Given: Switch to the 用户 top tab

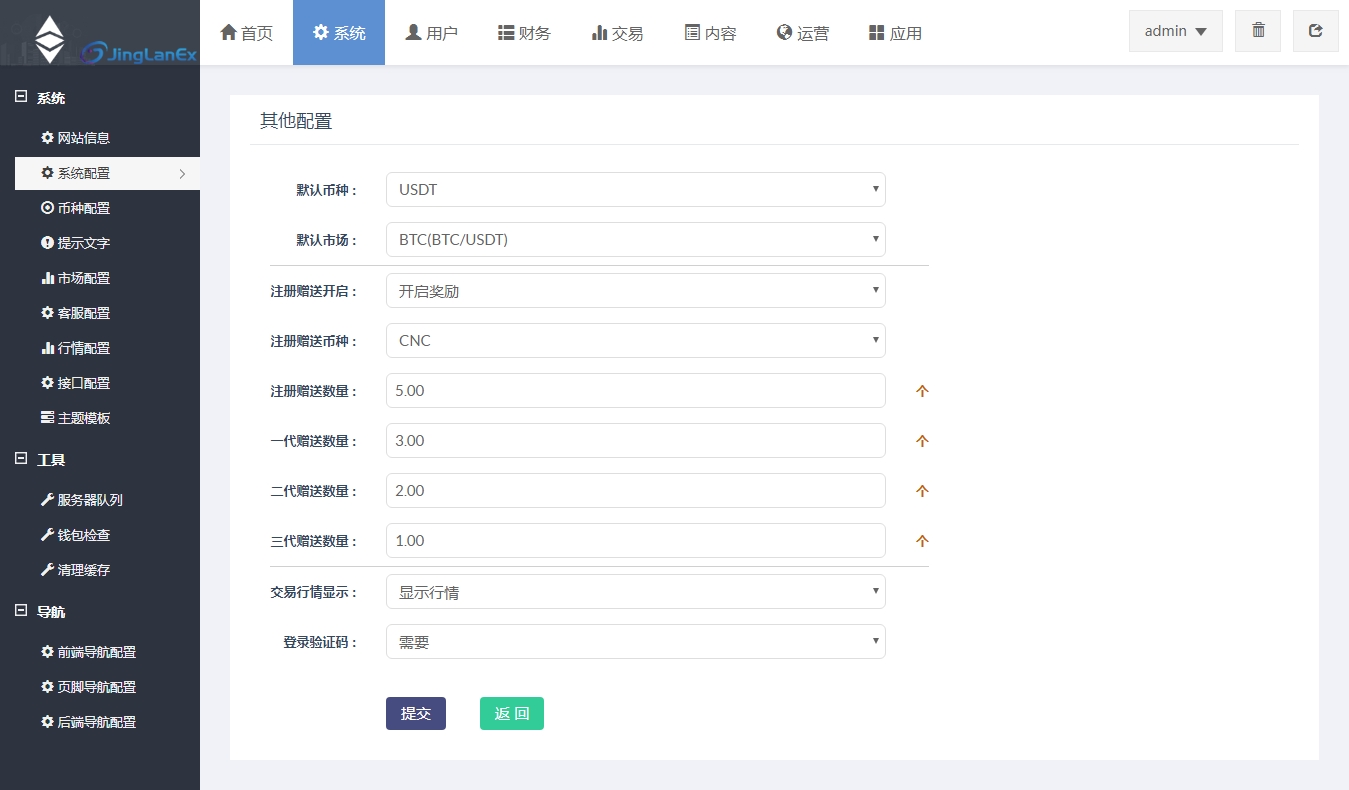Looking at the screenshot, I should [x=431, y=33].
